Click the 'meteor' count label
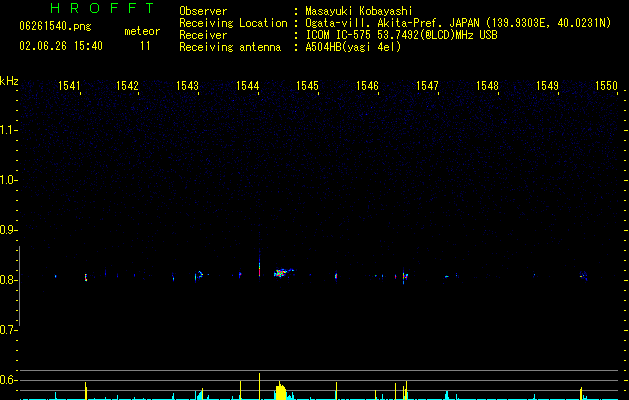Image resolution: width=629 pixels, height=400 pixels. [142, 31]
